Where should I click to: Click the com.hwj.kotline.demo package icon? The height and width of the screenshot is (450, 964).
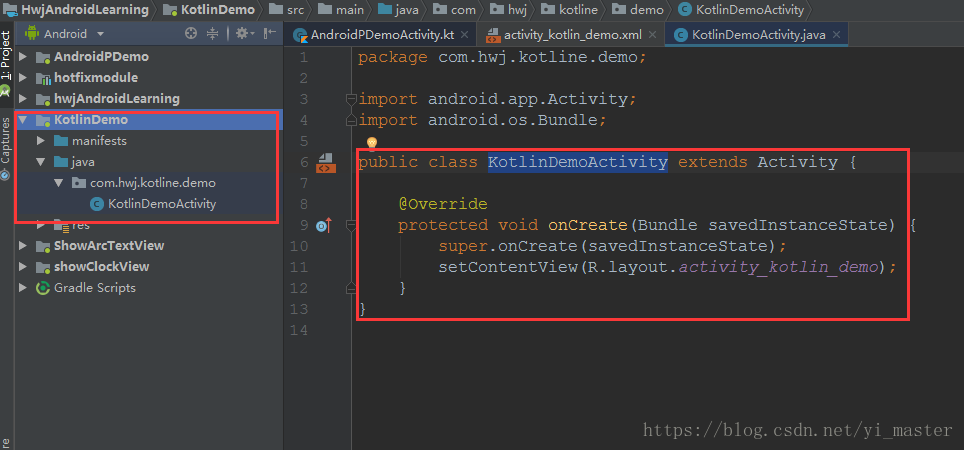[x=79, y=183]
